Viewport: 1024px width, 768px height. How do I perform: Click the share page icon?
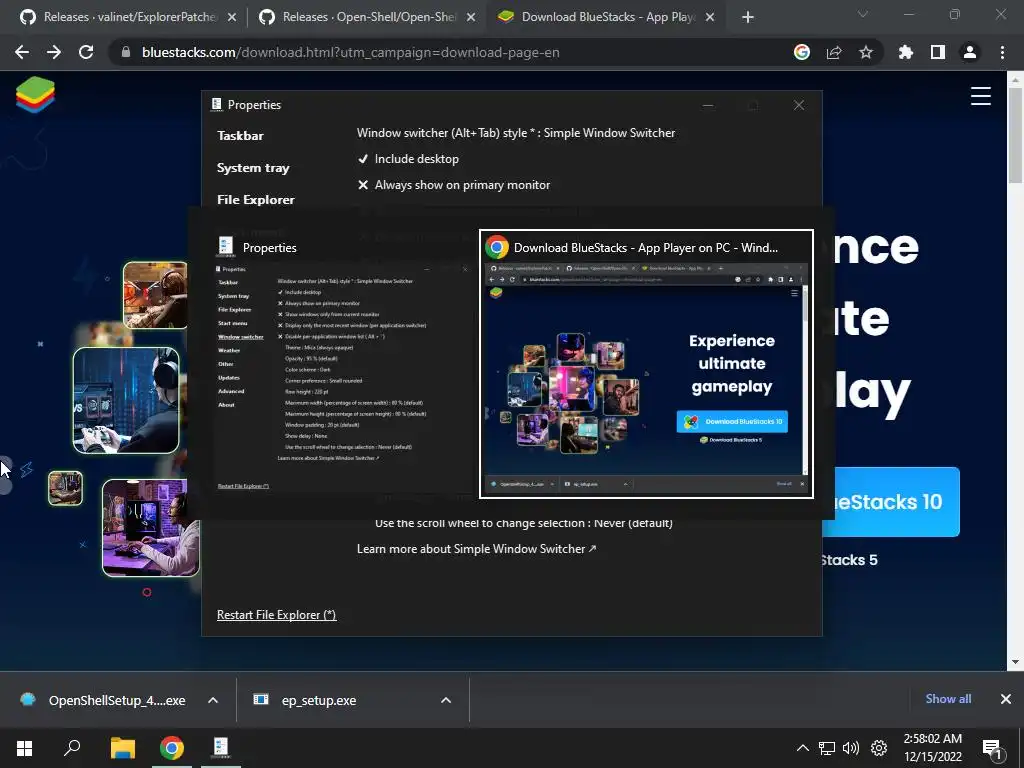point(834,52)
